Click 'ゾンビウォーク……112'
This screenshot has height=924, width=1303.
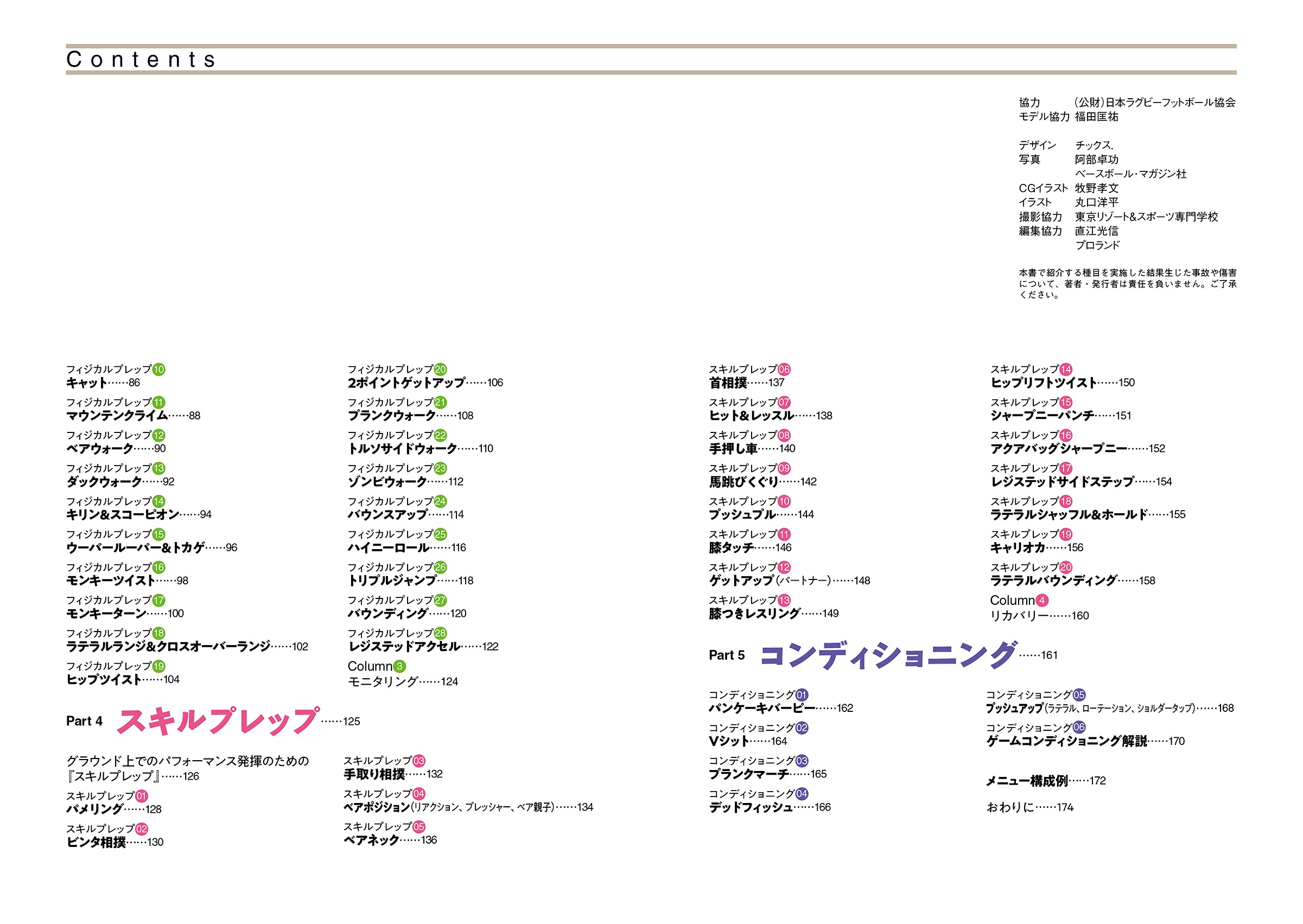[406, 481]
